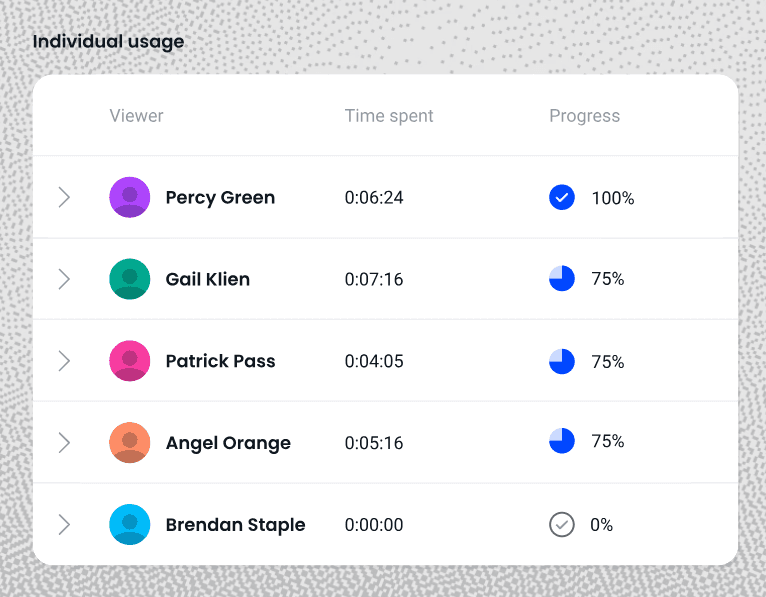Click Gail Klien's 75% progress pie icon

[562, 279]
